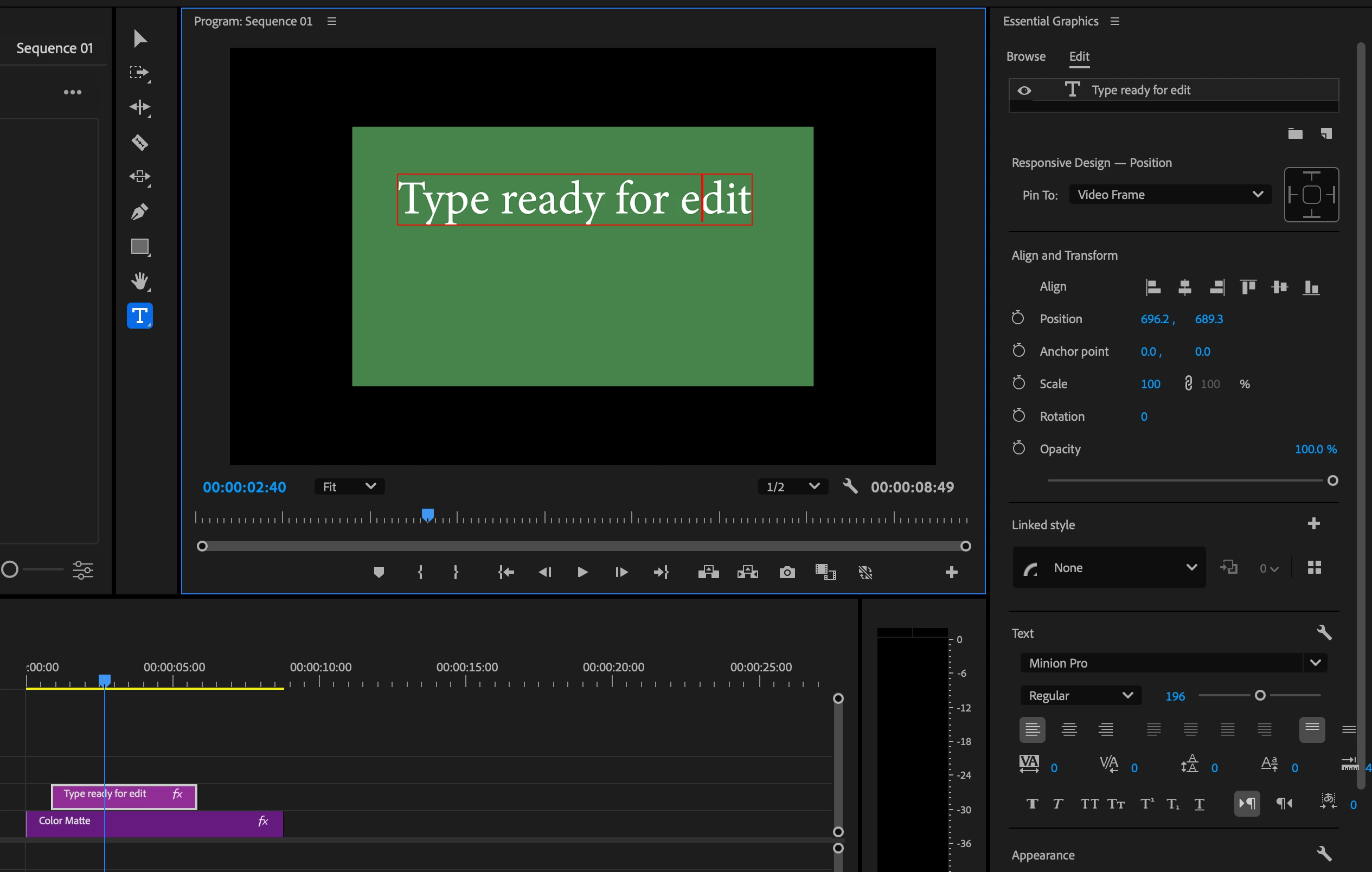This screenshot has width=1372, height=872.
Task: Click the Opacity slider handle
Action: coord(1333,480)
